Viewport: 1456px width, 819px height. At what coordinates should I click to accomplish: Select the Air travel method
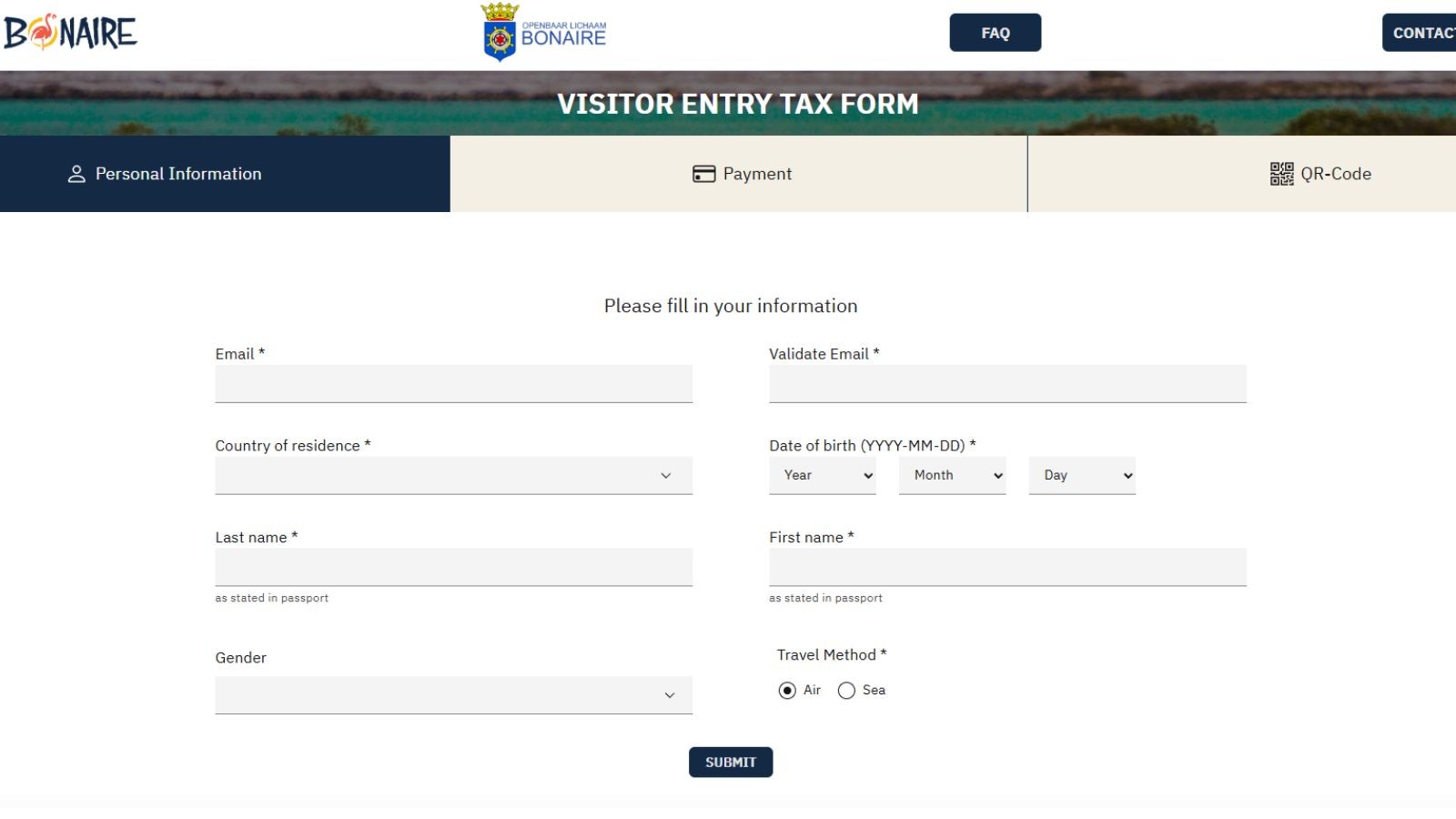click(x=786, y=690)
